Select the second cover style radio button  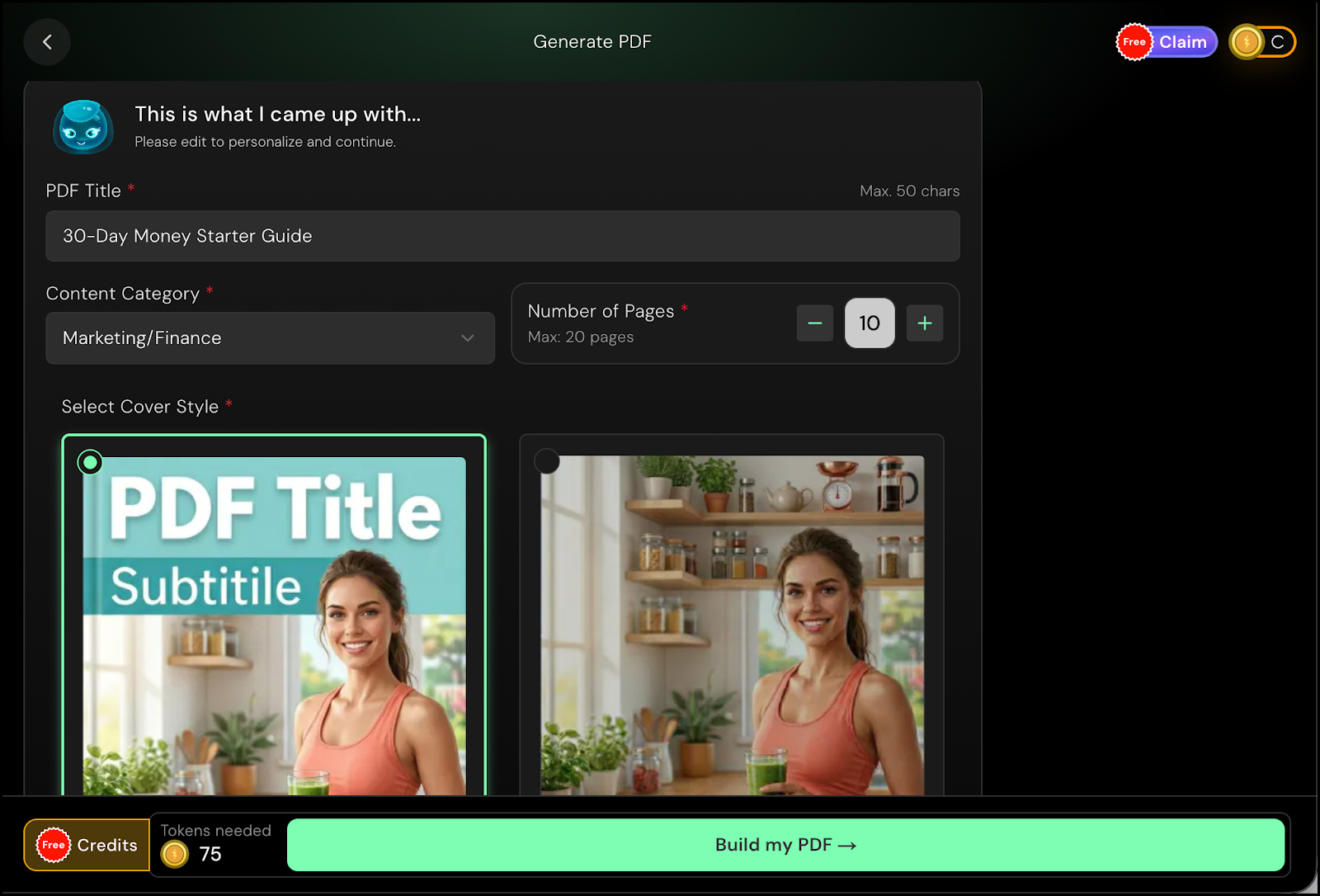coord(547,461)
